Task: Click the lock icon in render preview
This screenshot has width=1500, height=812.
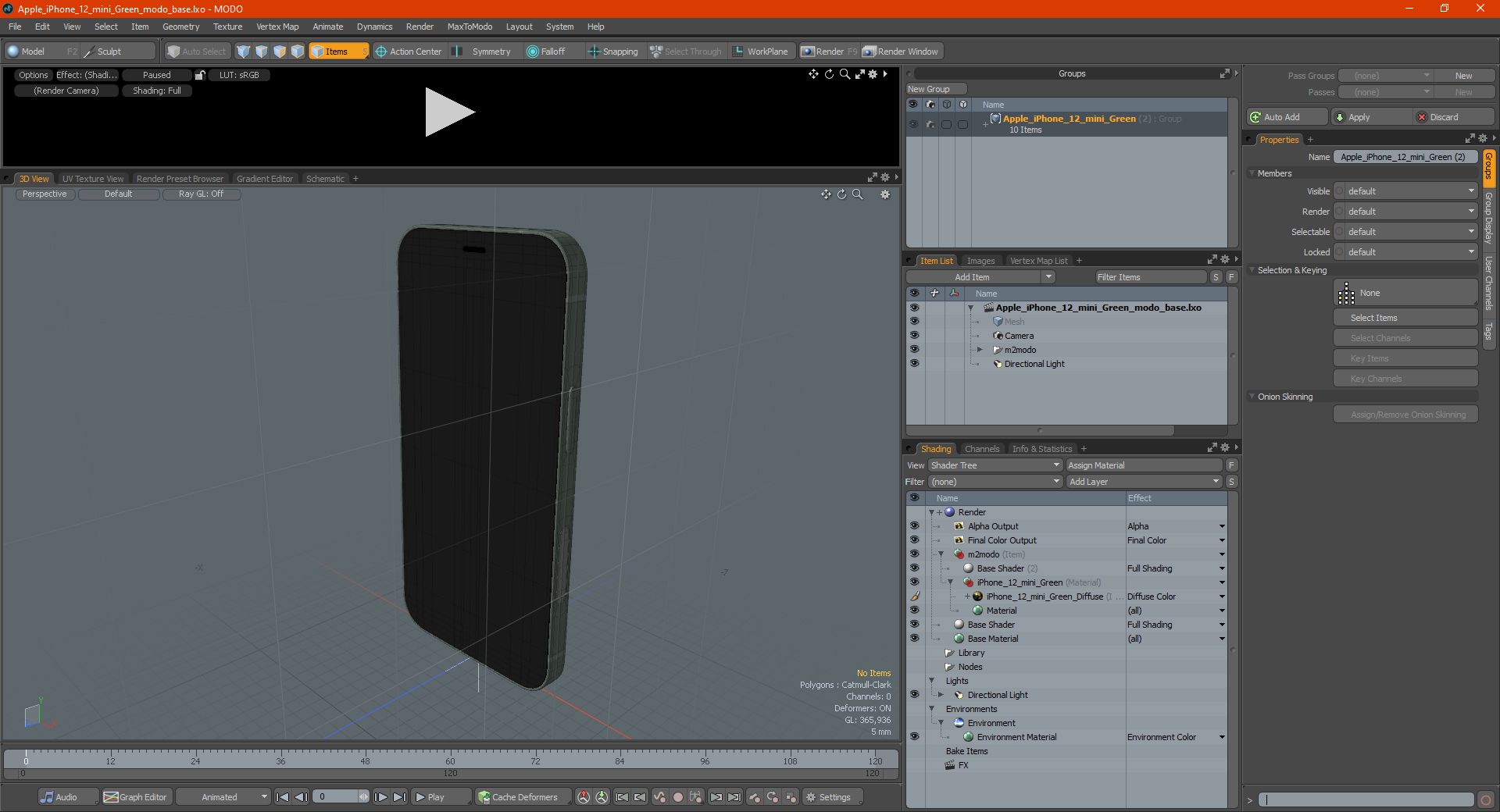Action: [200, 75]
